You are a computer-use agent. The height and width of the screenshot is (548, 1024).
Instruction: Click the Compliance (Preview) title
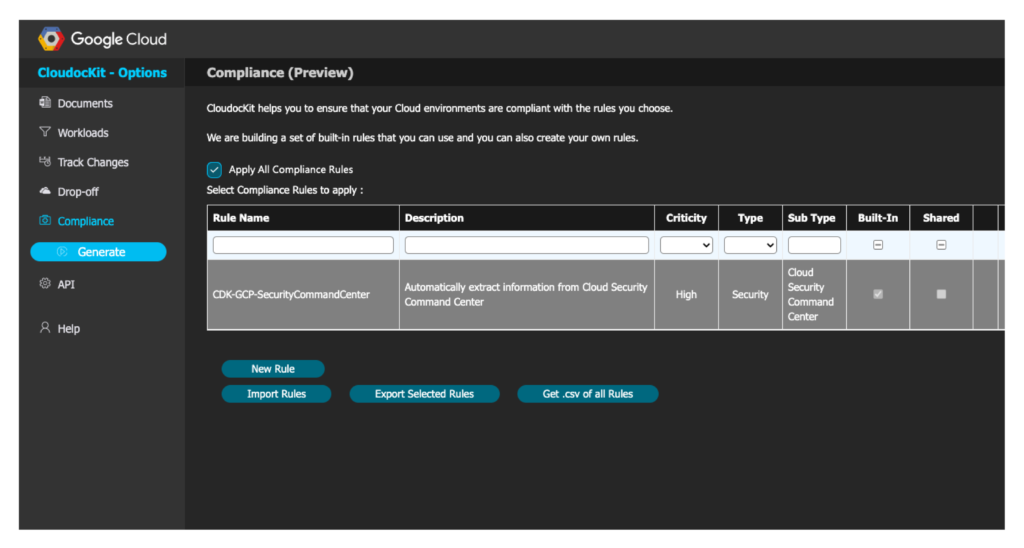pyautogui.click(x=280, y=73)
